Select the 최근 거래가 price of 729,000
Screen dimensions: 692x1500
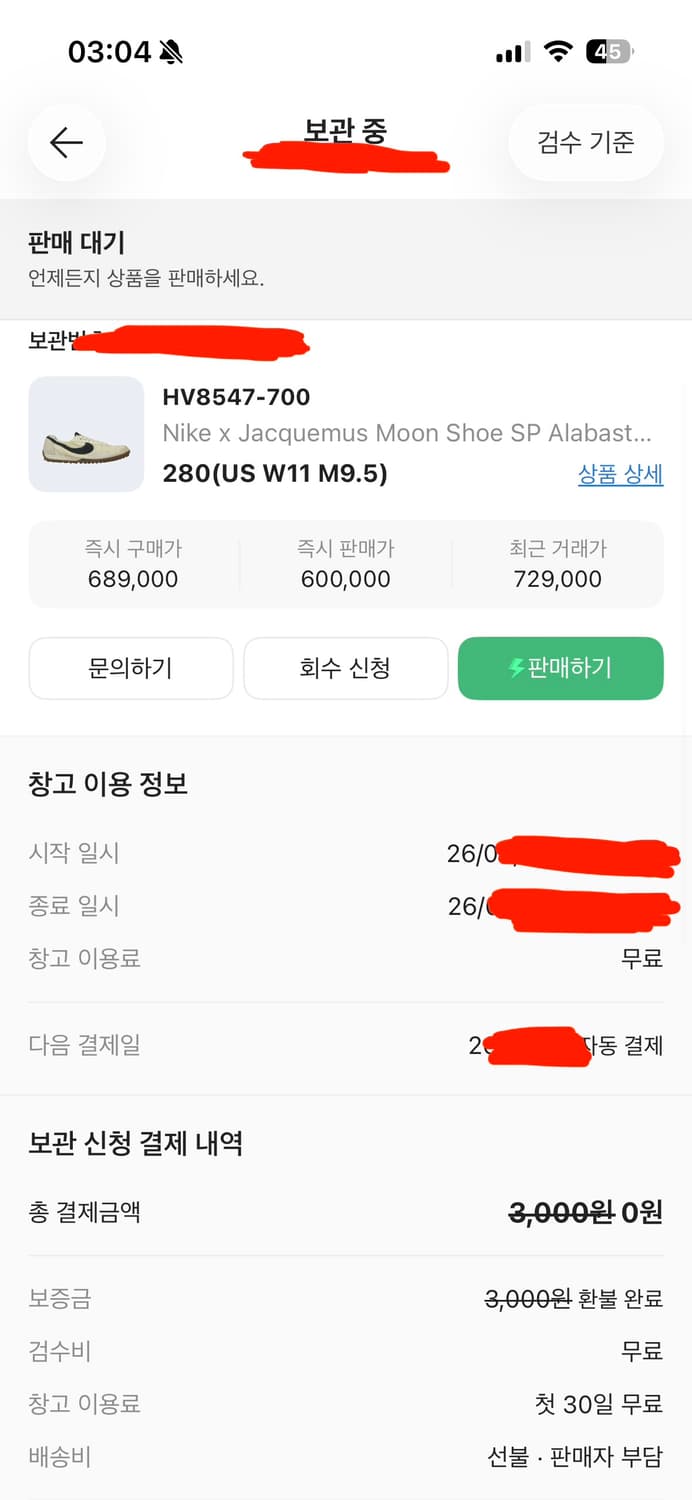[x=558, y=578]
